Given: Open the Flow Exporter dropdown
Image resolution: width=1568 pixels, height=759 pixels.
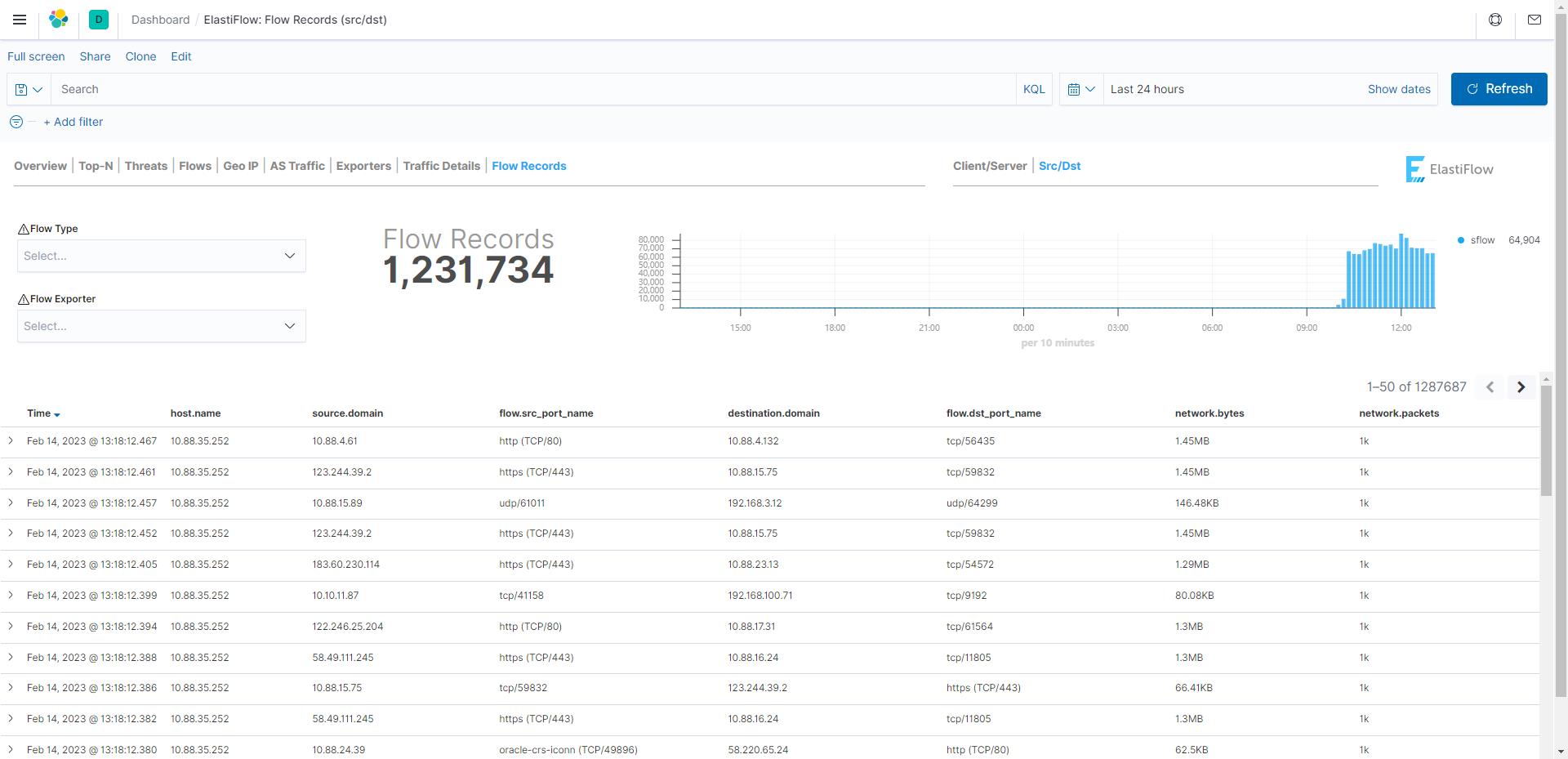Looking at the screenshot, I should tap(162, 326).
